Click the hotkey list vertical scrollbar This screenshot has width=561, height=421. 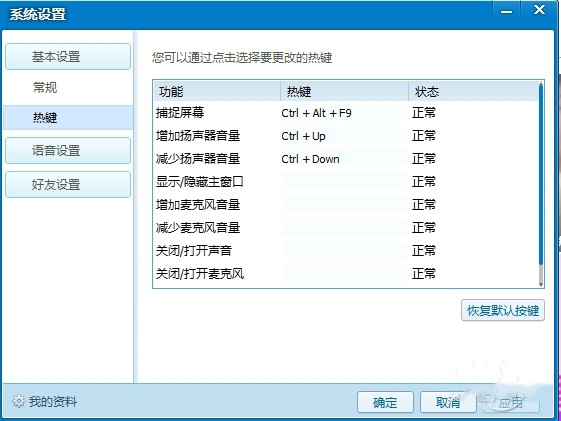pos(541,184)
